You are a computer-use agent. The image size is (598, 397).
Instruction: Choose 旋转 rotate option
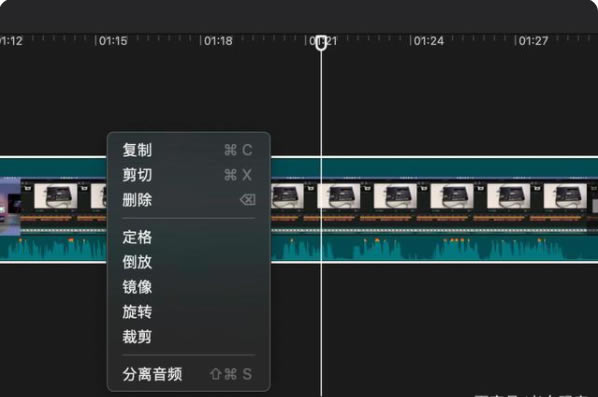(x=189, y=312)
